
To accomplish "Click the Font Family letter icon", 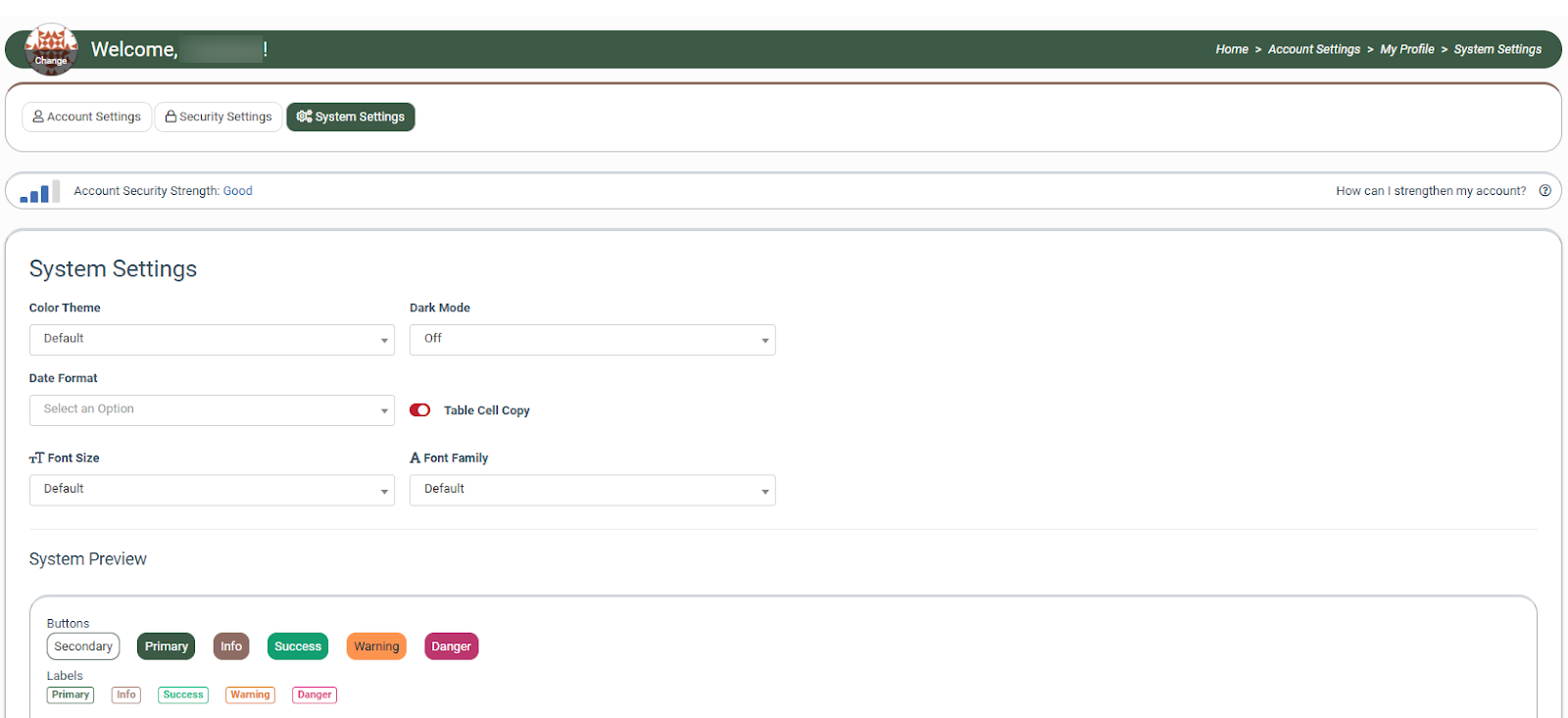I will point(415,458).
